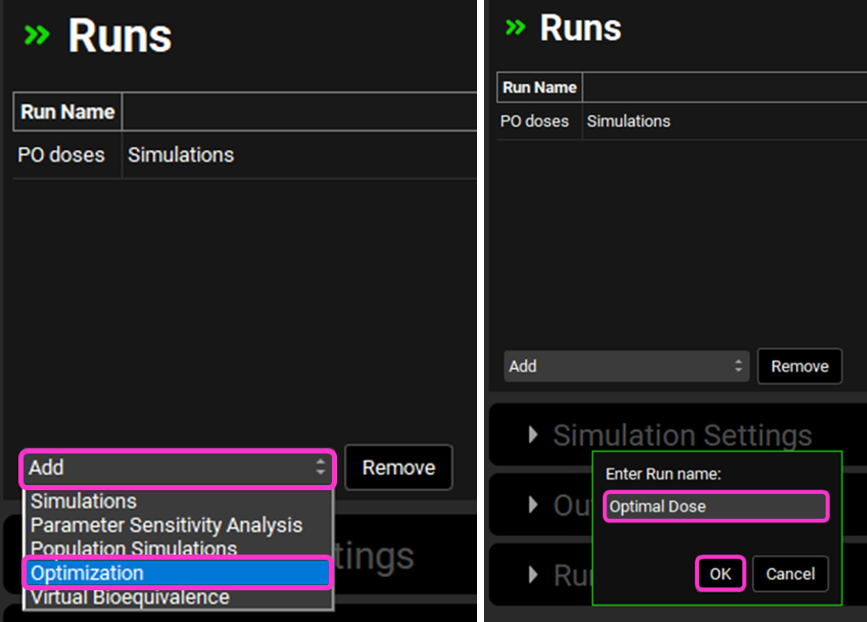Image resolution: width=867 pixels, height=622 pixels.
Task: Click the run name field containing Optimal Dose
Action: pyautogui.click(x=715, y=506)
